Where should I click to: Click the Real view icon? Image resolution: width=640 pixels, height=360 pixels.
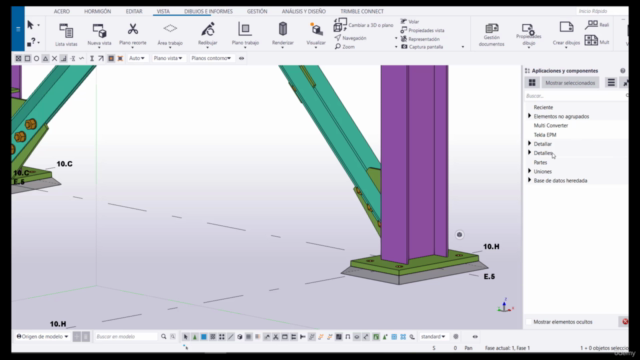pyautogui.click(x=591, y=25)
